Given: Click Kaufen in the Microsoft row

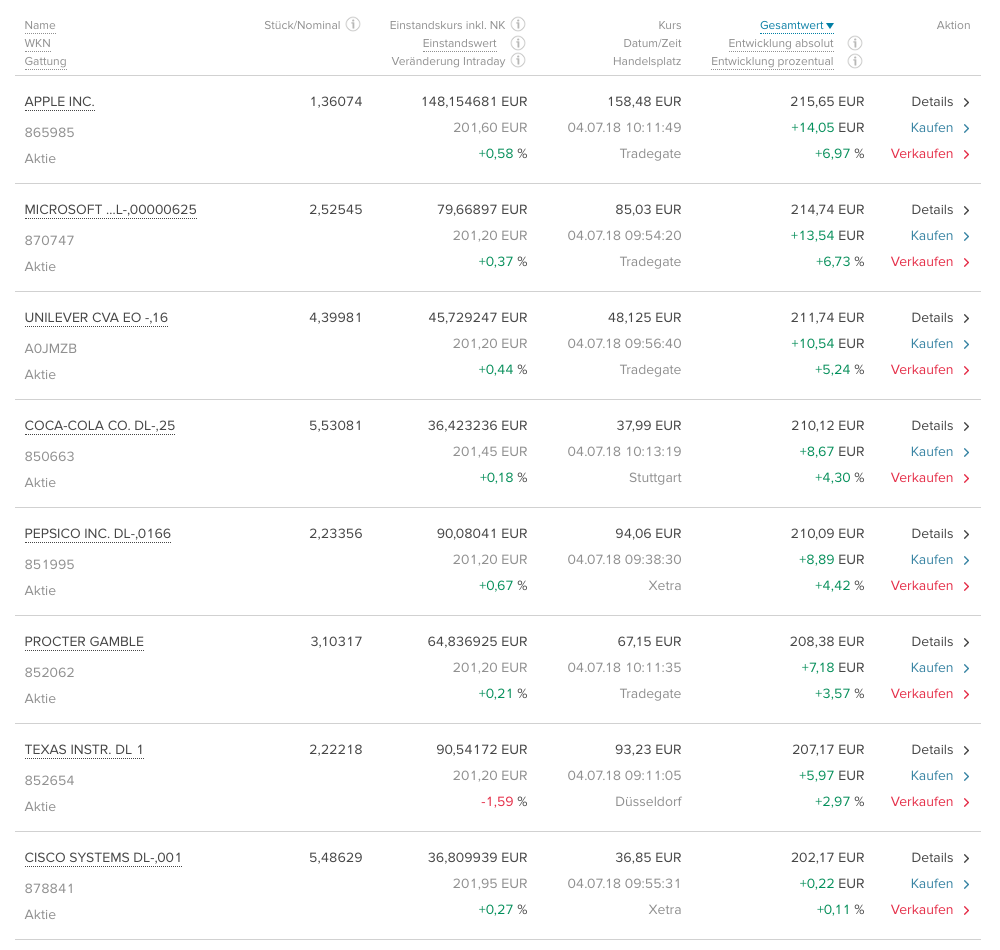Looking at the screenshot, I should 941,235.
